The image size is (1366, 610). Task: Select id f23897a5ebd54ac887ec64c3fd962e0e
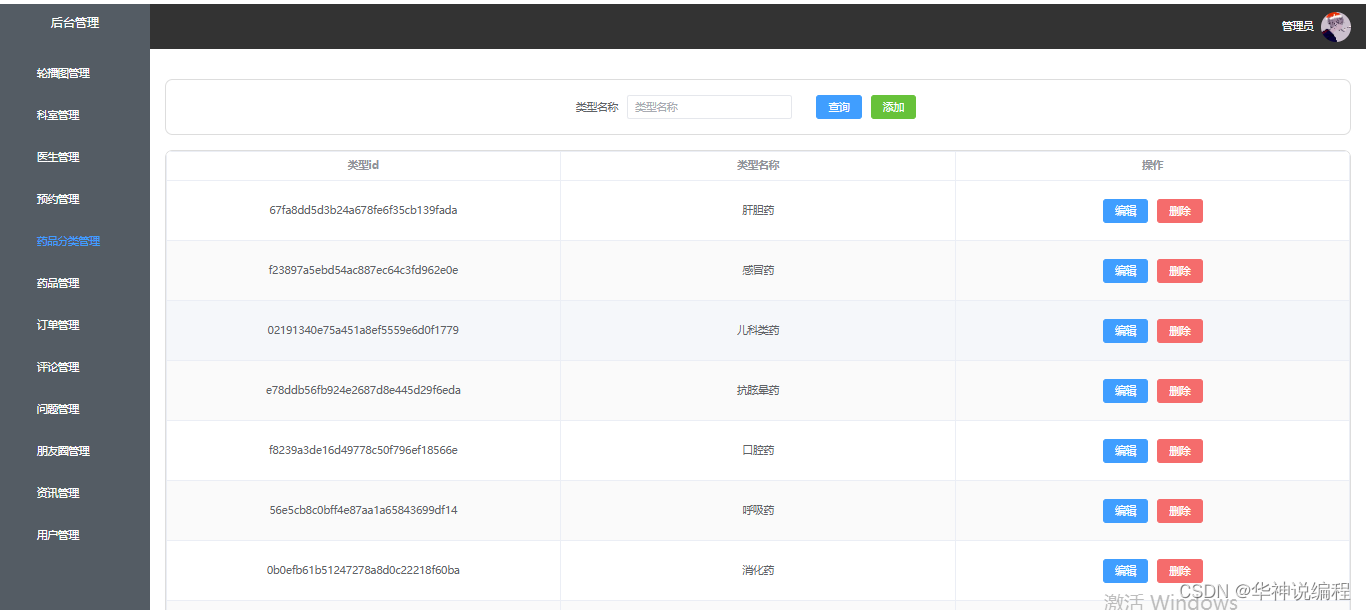[x=363, y=270]
